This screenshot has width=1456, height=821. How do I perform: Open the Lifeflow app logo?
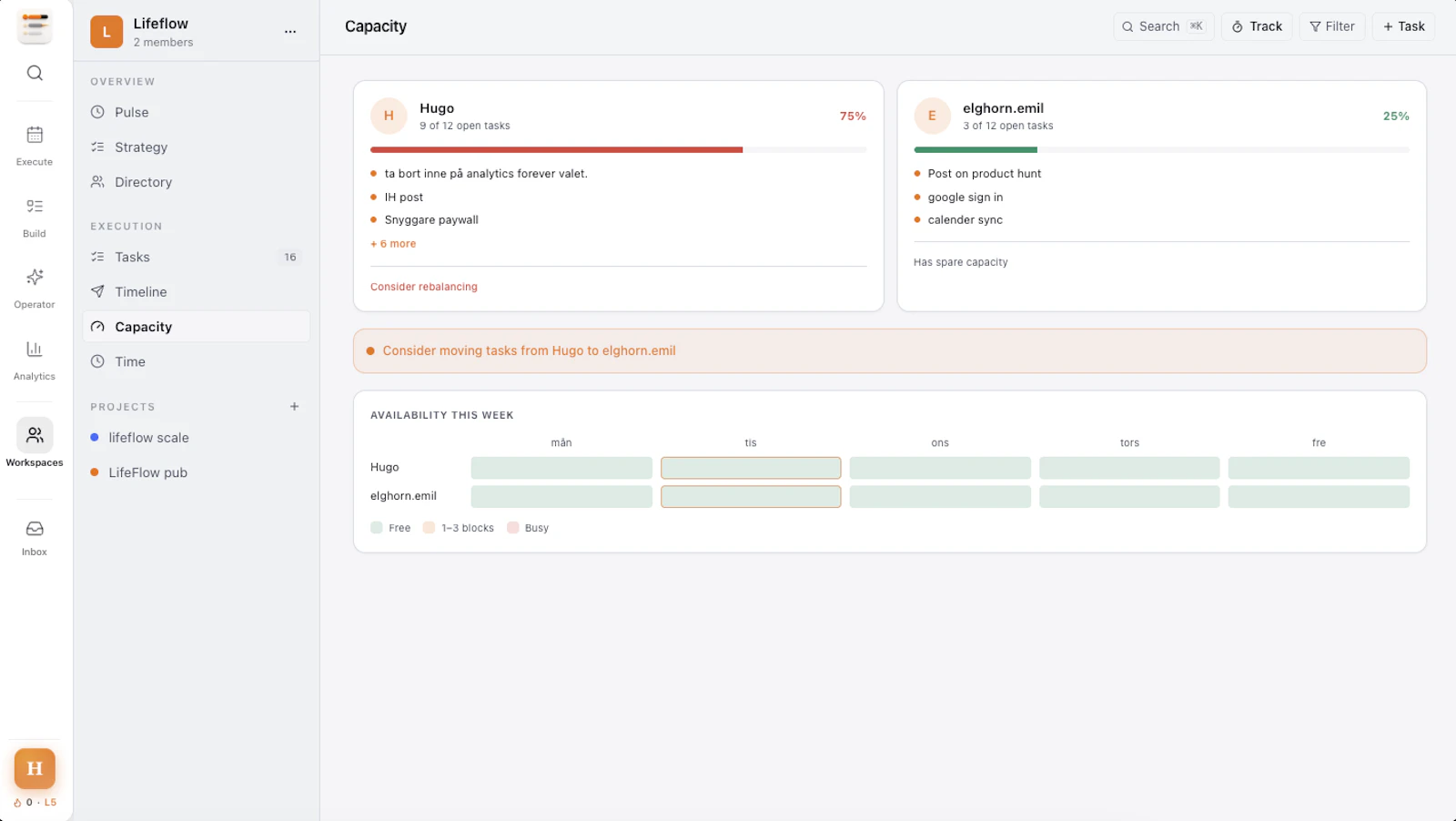(x=35, y=26)
